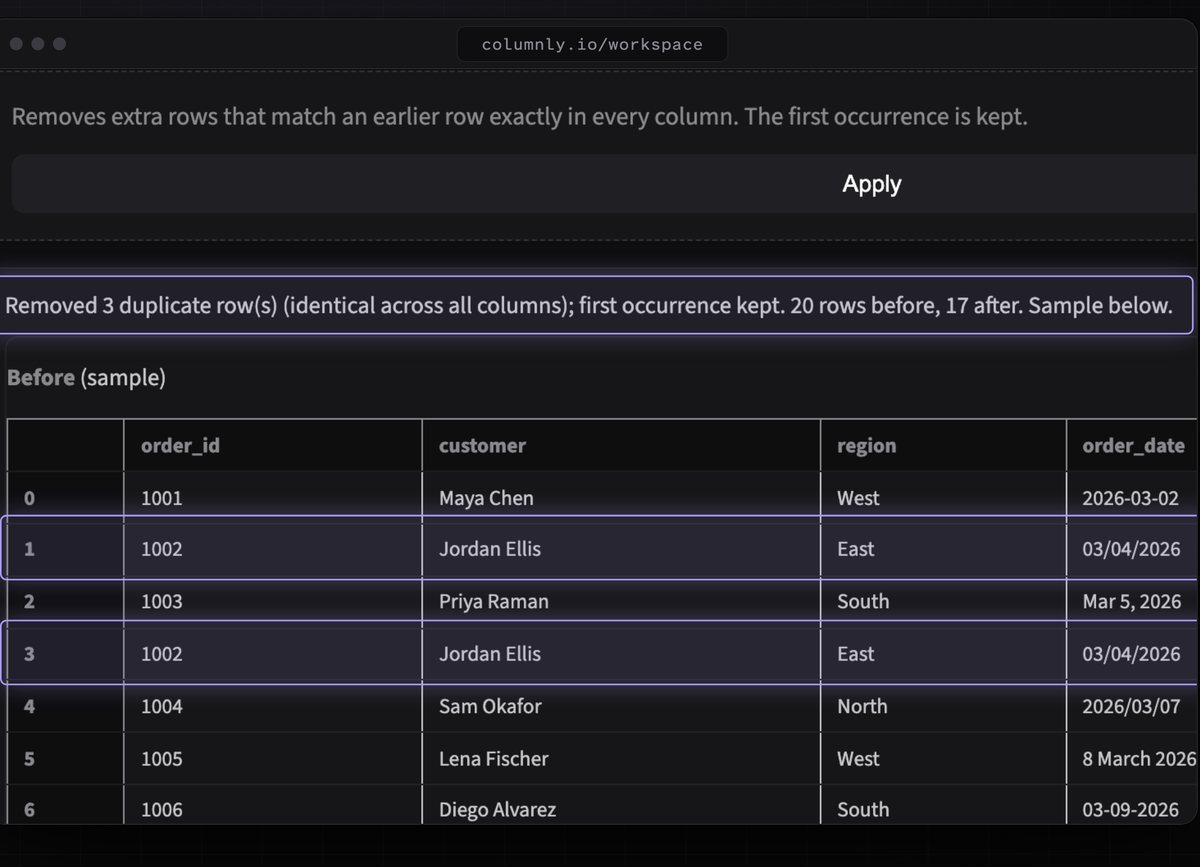Click Jordan Ellis in row index 1
Viewport: 1200px width, 867px height.
coord(621,549)
